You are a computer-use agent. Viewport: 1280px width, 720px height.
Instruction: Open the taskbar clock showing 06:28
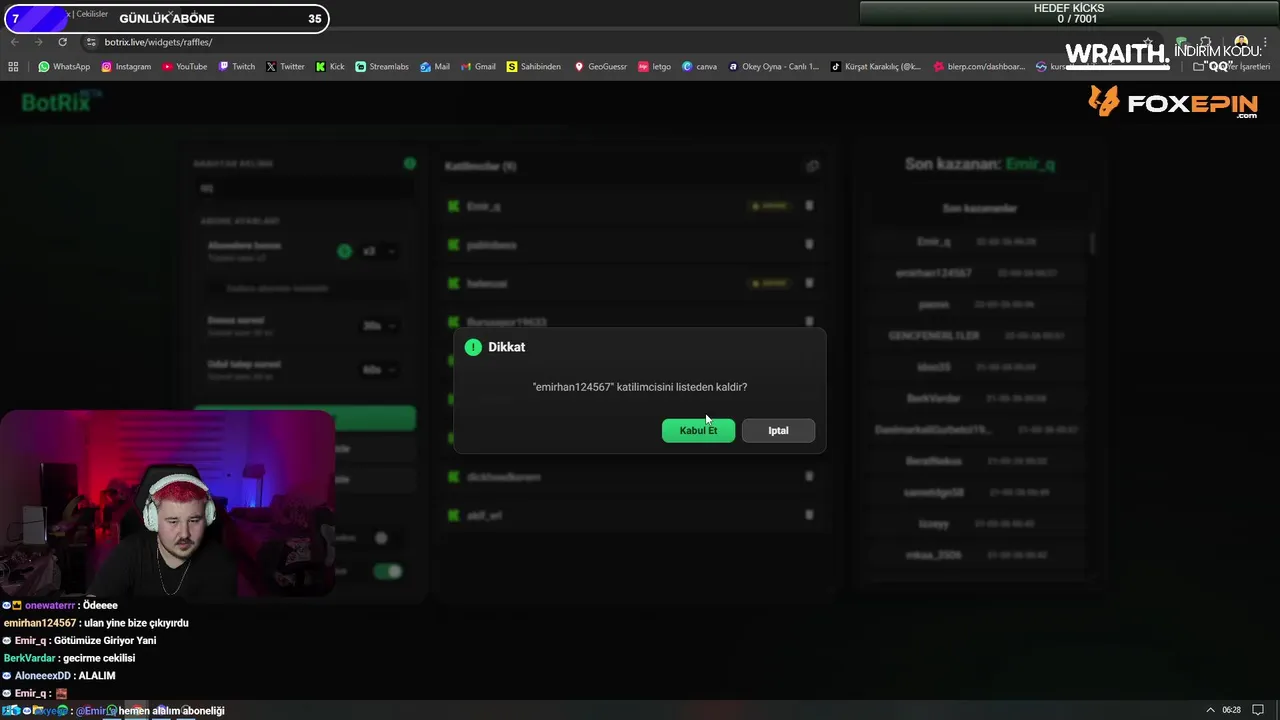pos(1231,710)
